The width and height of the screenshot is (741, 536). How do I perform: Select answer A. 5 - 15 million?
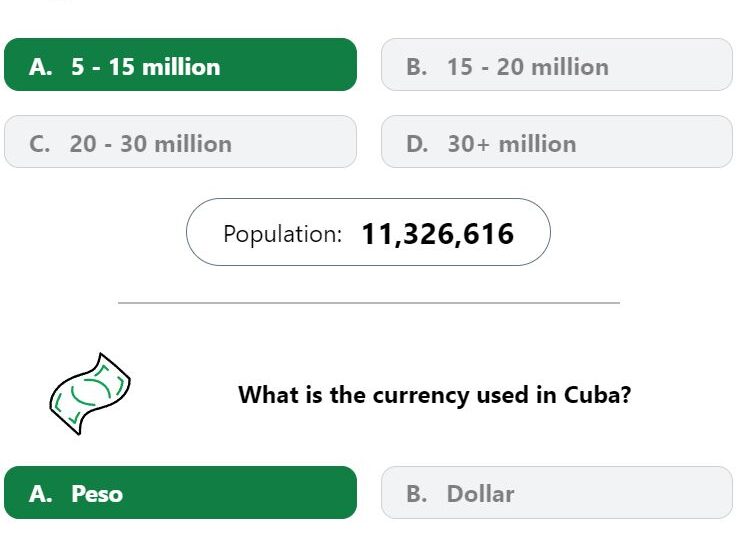pos(180,66)
